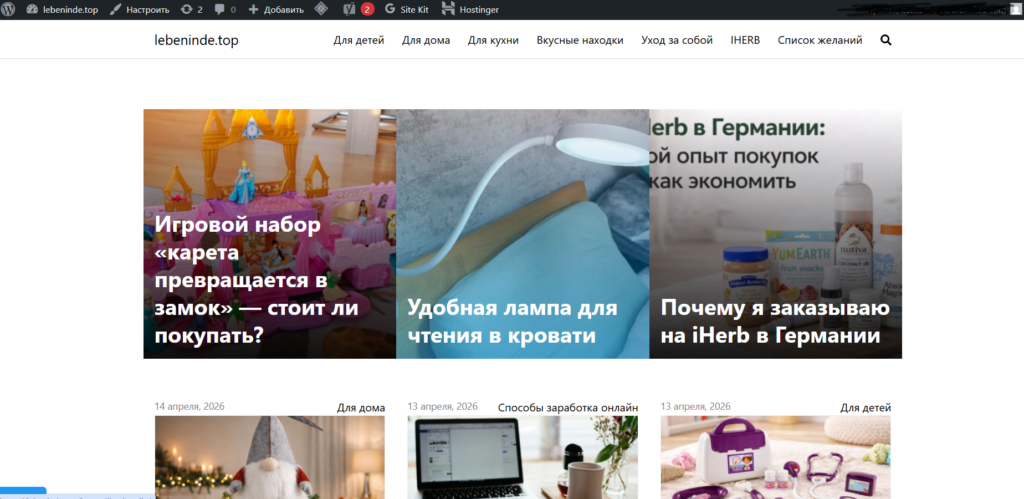Image resolution: width=1024 pixels, height=499 pixels.
Task: Open the Добавить new content menu
Action: point(276,10)
